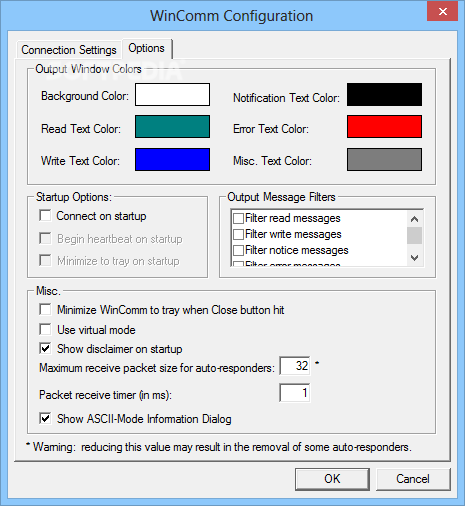This screenshot has width=465, height=506.
Task: Open the red Error Text Color swatch
Action: pos(384,127)
